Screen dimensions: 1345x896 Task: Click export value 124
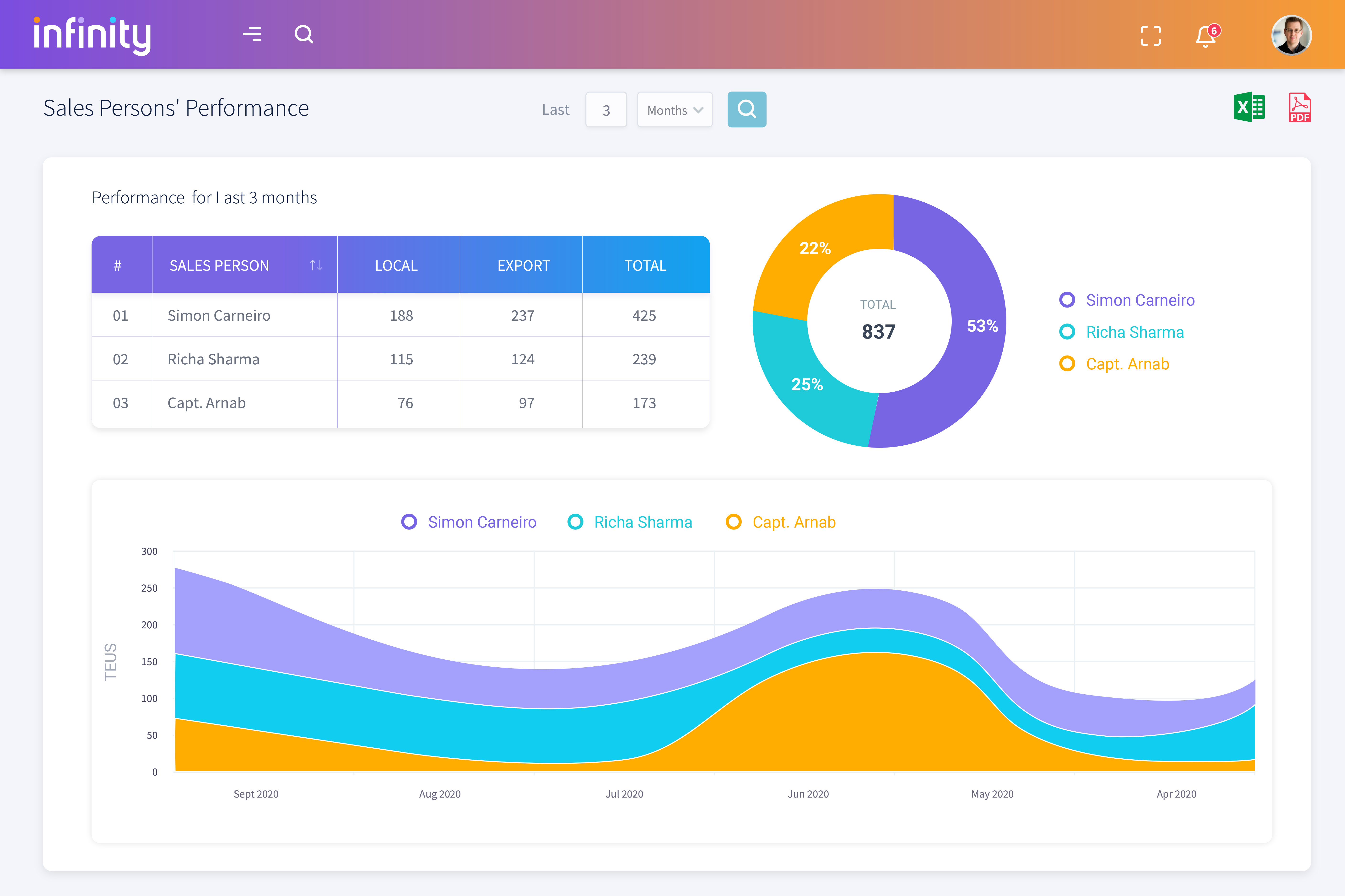click(522, 359)
